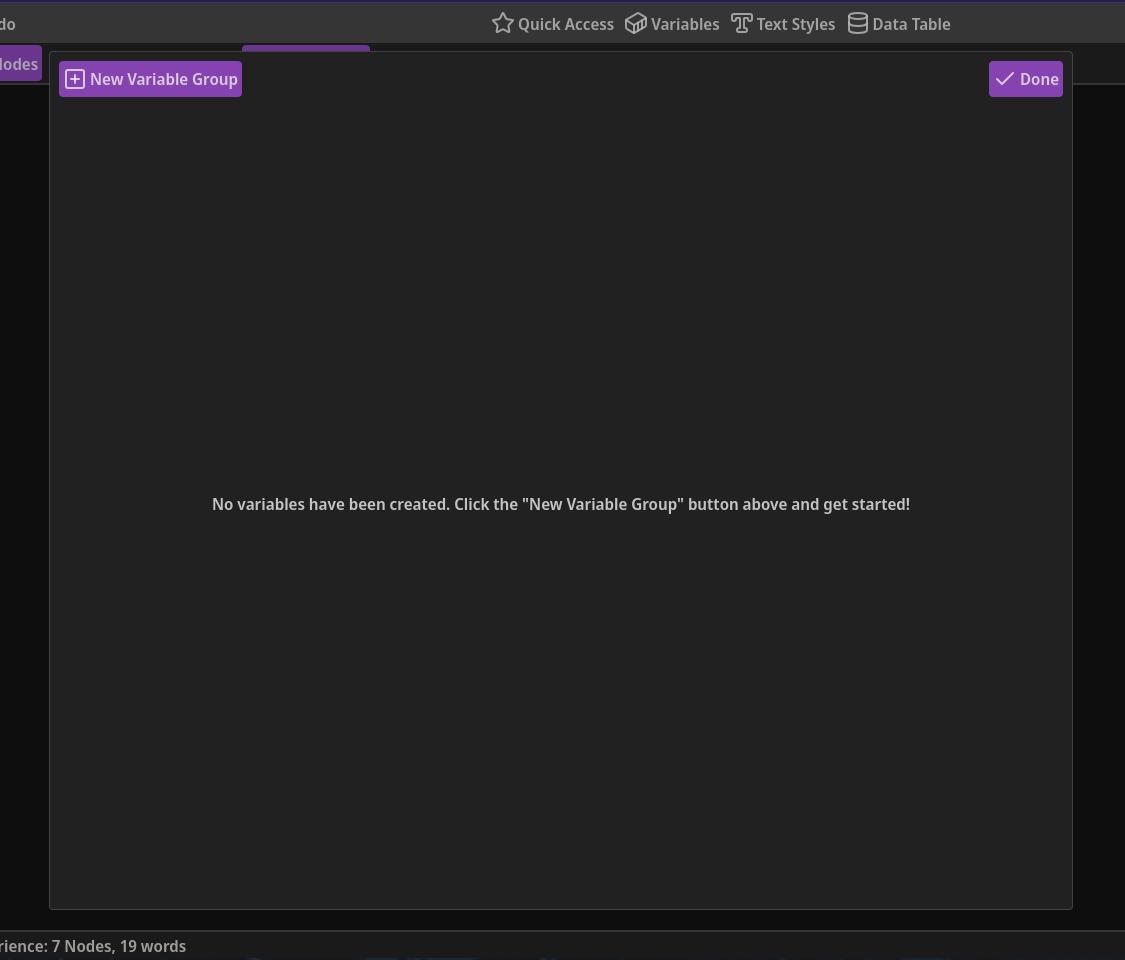Click the Data Table database icon
The width and height of the screenshot is (1125, 960).
click(858, 24)
